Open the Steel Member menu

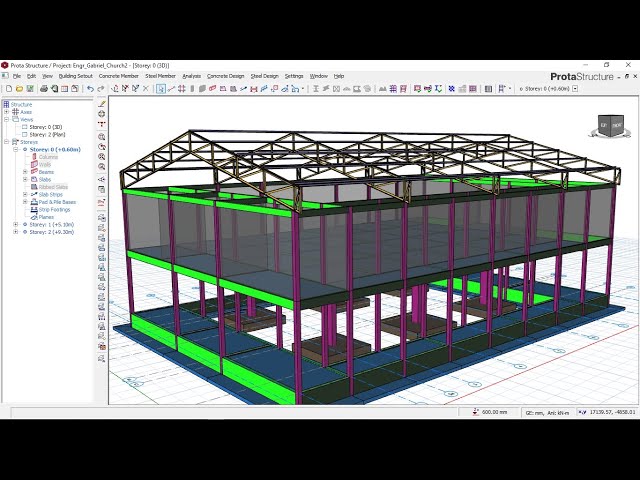pyautogui.click(x=160, y=76)
